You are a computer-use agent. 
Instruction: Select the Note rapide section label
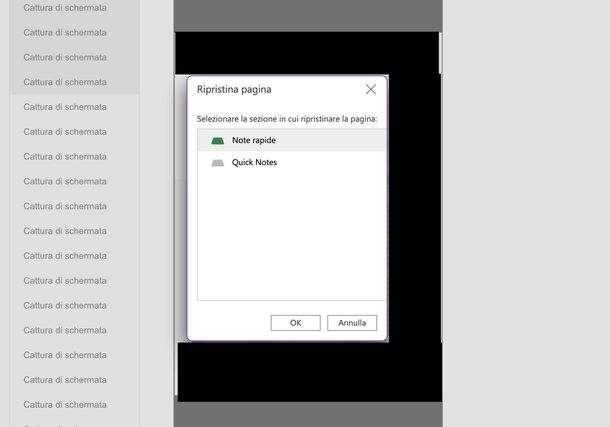(254, 140)
